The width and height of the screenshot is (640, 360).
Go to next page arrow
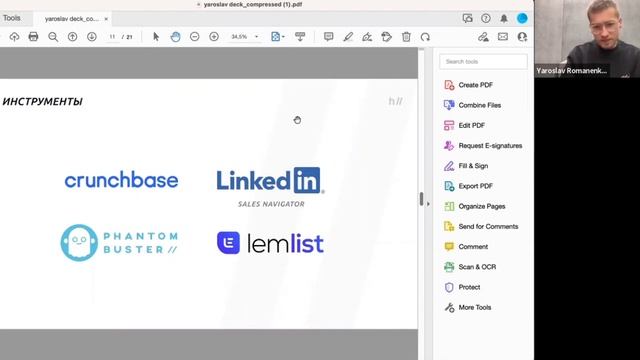point(92,37)
